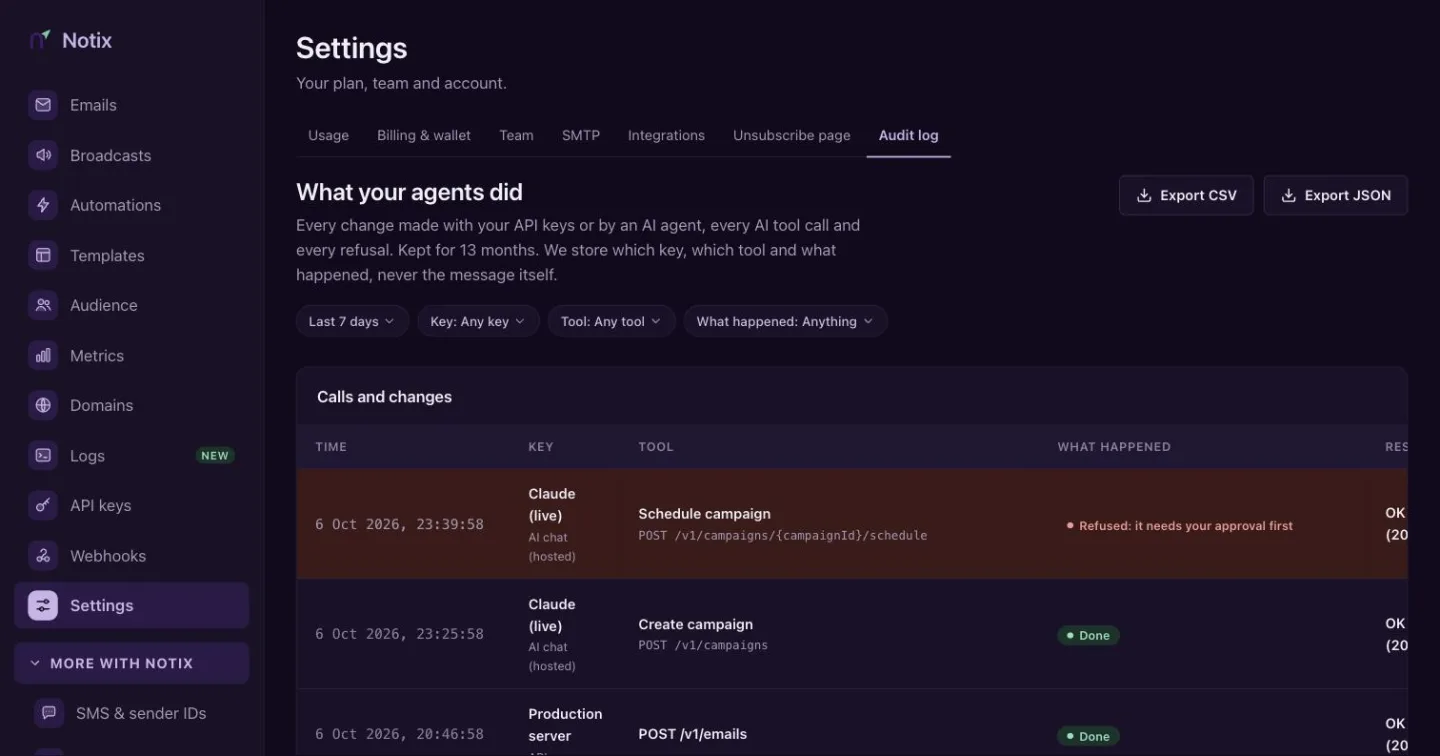Click the Domains globe icon

point(43,405)
